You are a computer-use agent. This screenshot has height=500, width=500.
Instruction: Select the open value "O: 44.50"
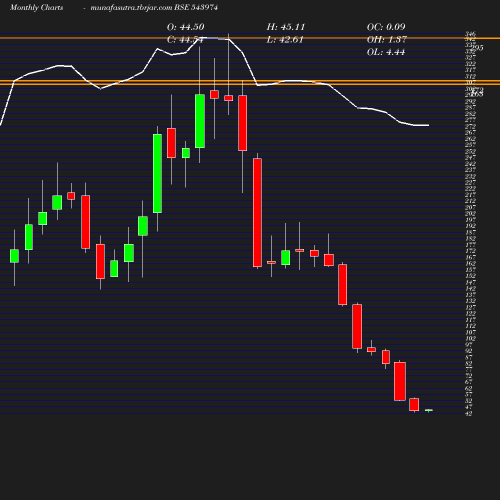tap(186, 27)
